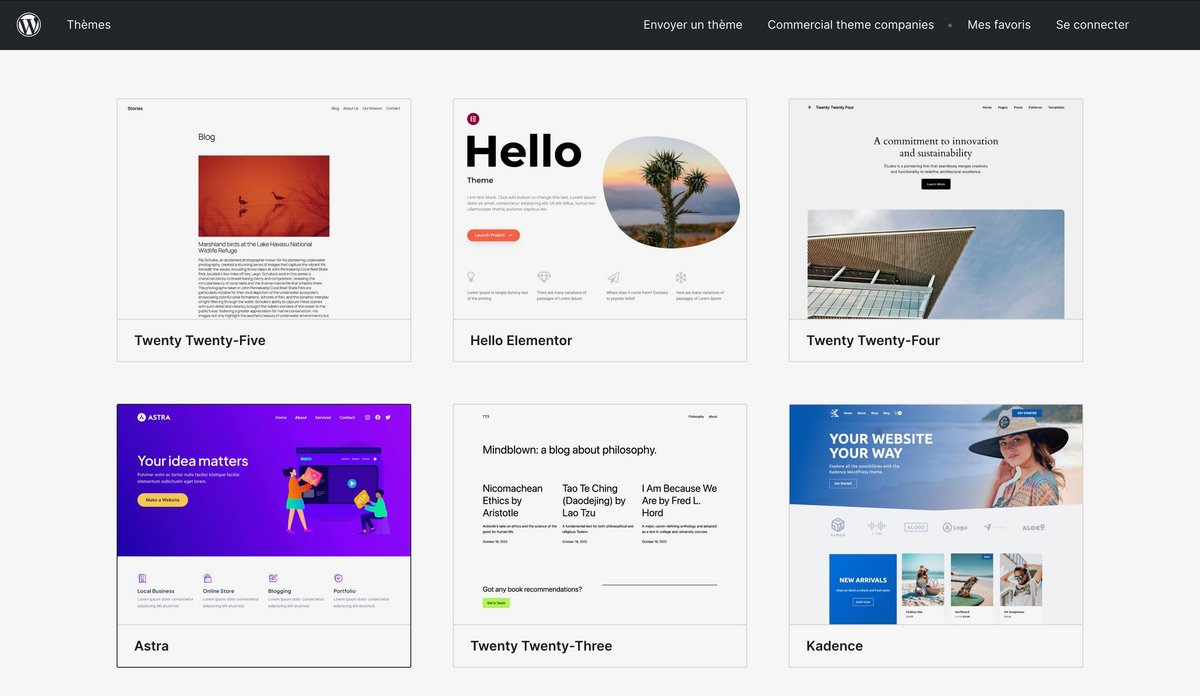Click the Kadence theme title
1200x696 pixels.
coord(834,646)
